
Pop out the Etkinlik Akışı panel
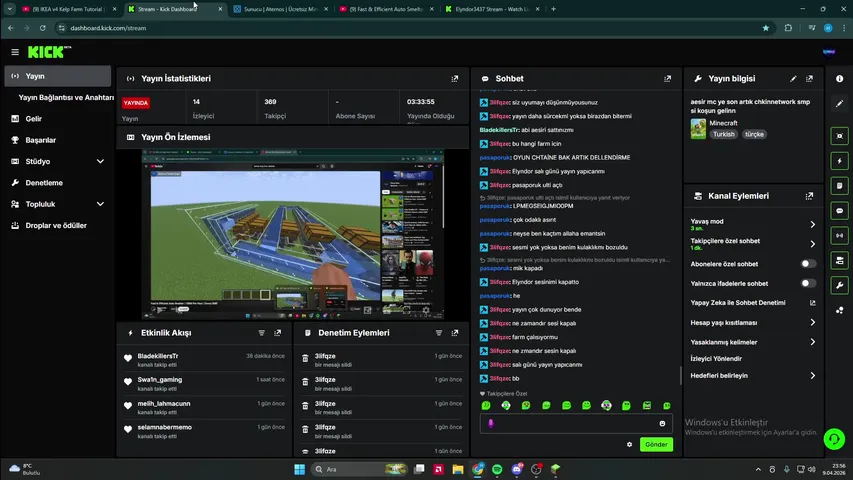[x=278, y=333]
